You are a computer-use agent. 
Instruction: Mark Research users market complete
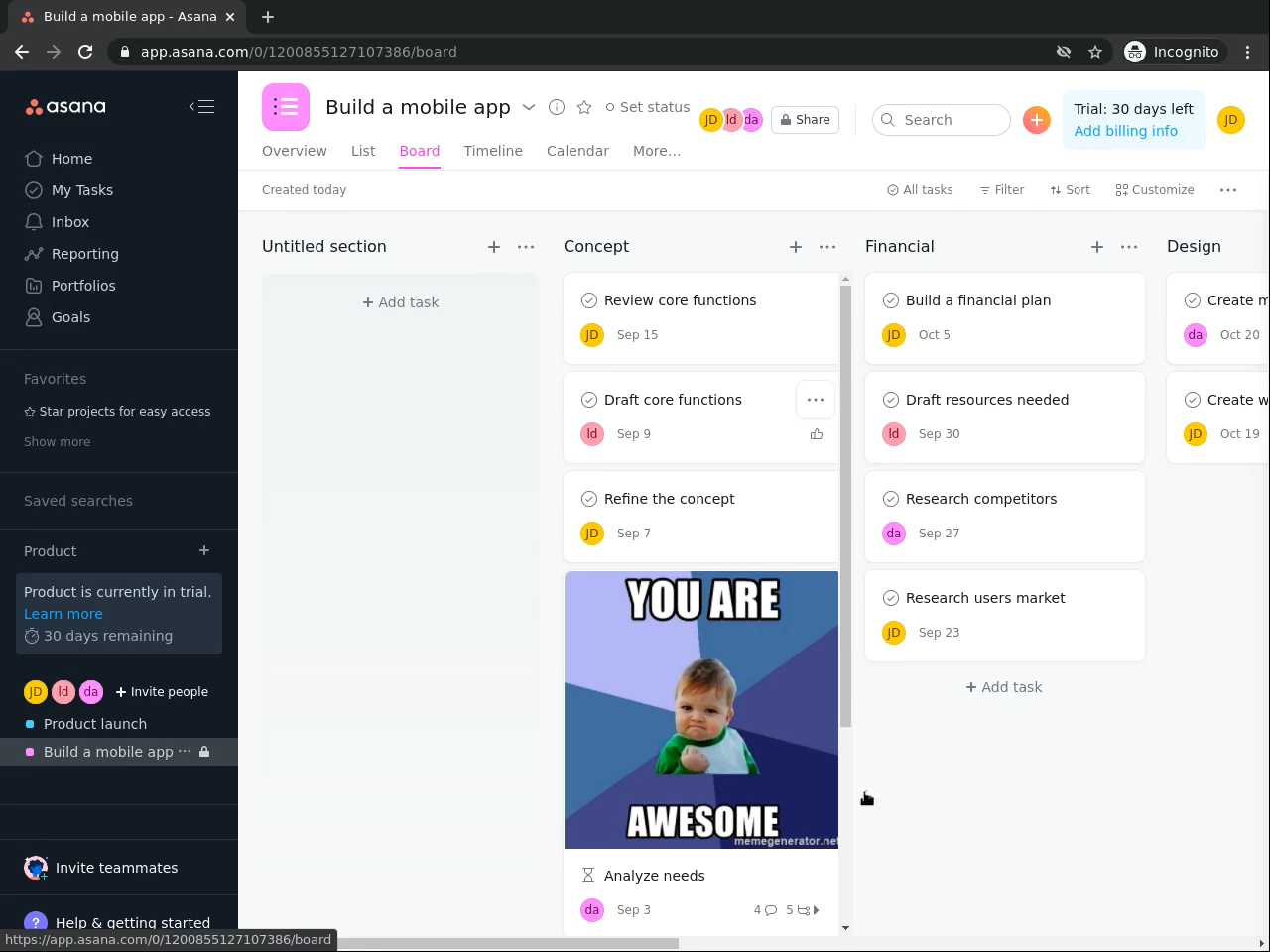[x=891, y=598]
